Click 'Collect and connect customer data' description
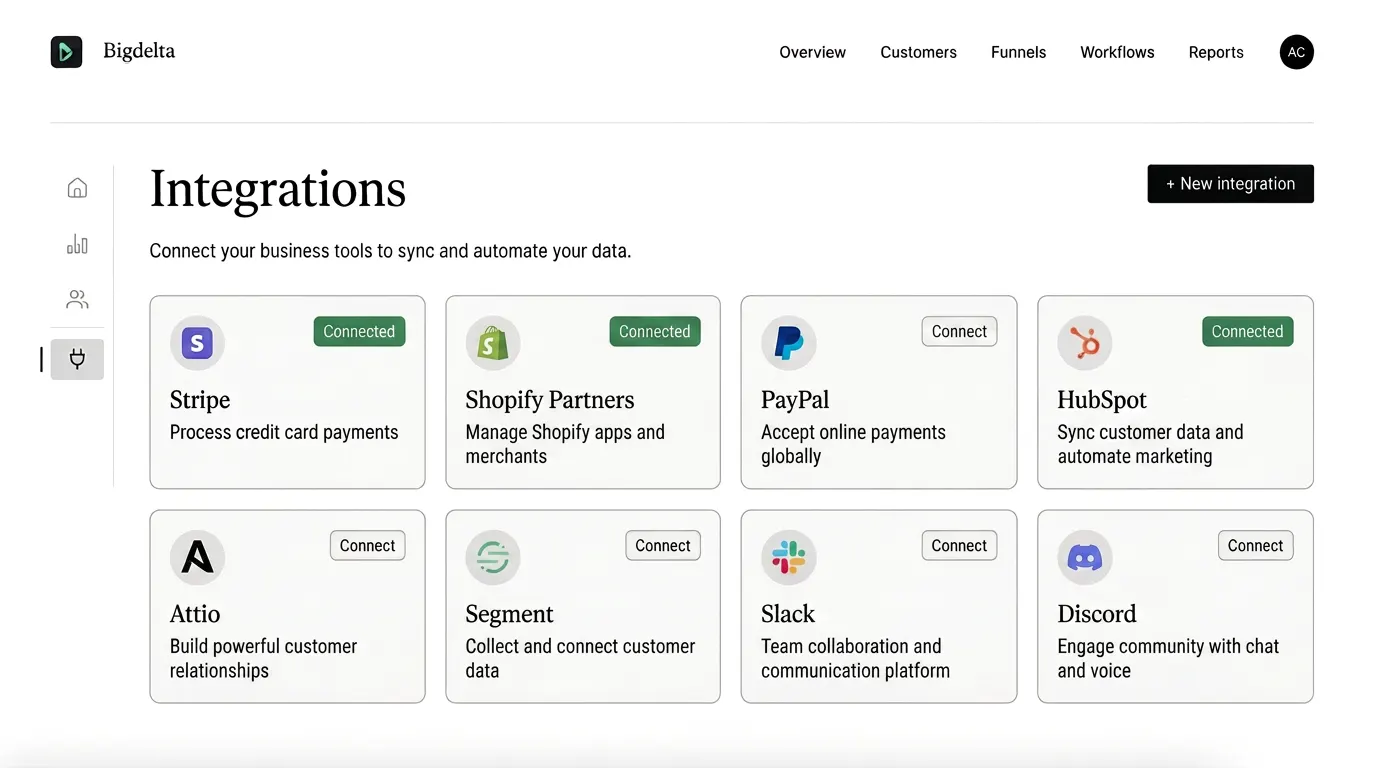The width and height of the screenshot is (1376, 768). click(580, 658)
